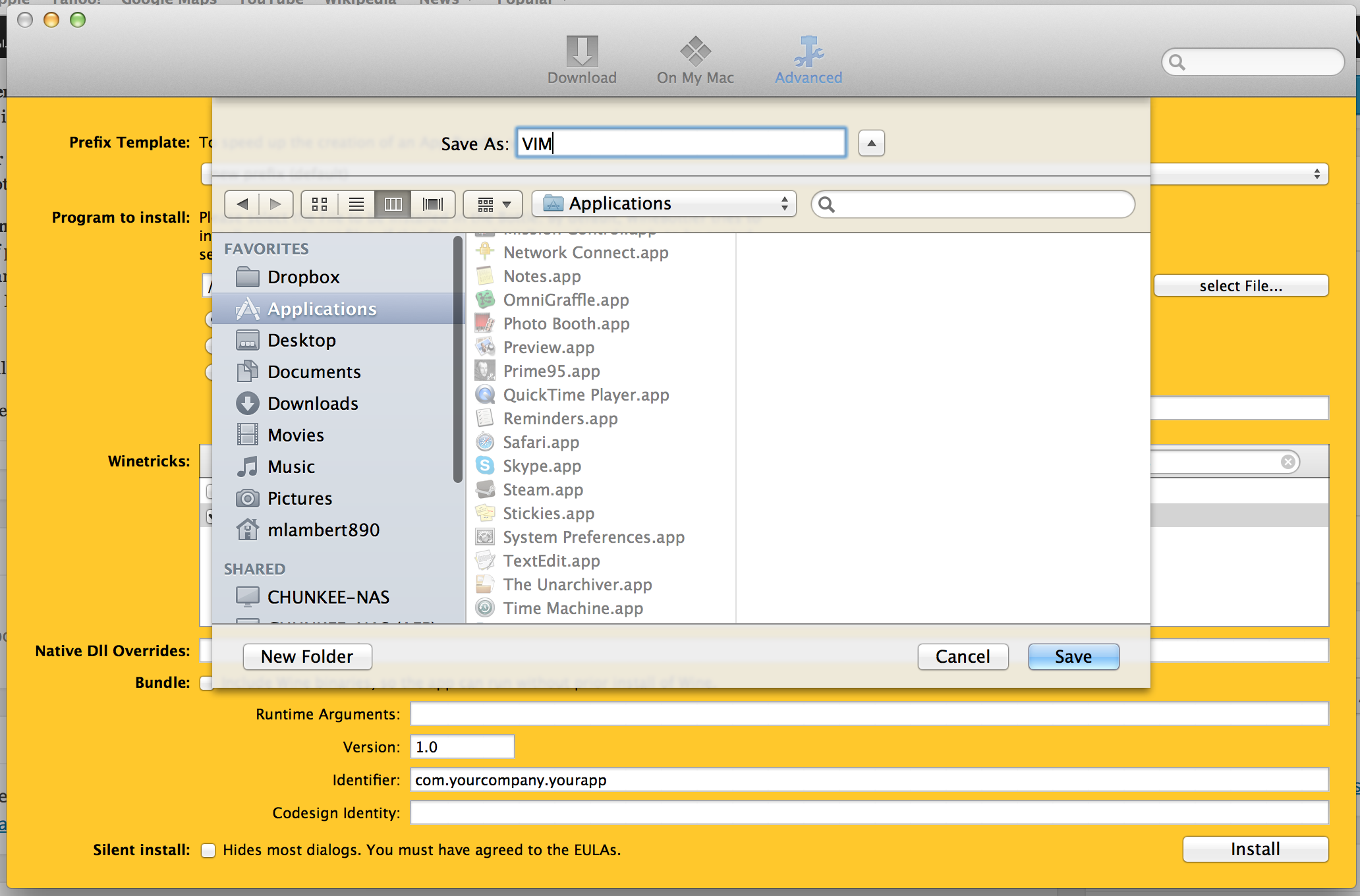
Task: Click the New Folder button
Action: coord(307,657)
